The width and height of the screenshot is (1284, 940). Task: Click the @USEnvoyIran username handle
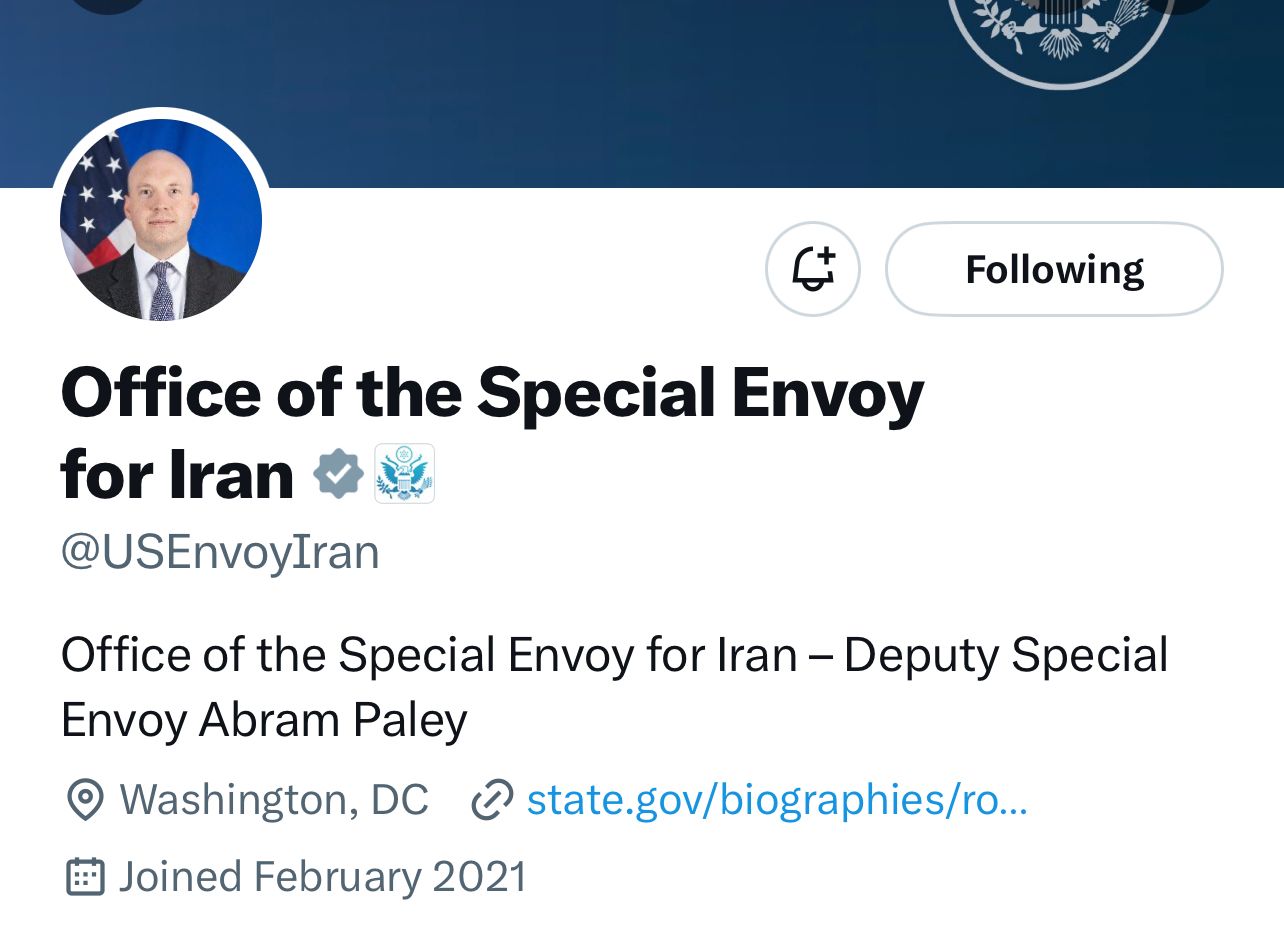pyautogui.click(x=218, y=551)
